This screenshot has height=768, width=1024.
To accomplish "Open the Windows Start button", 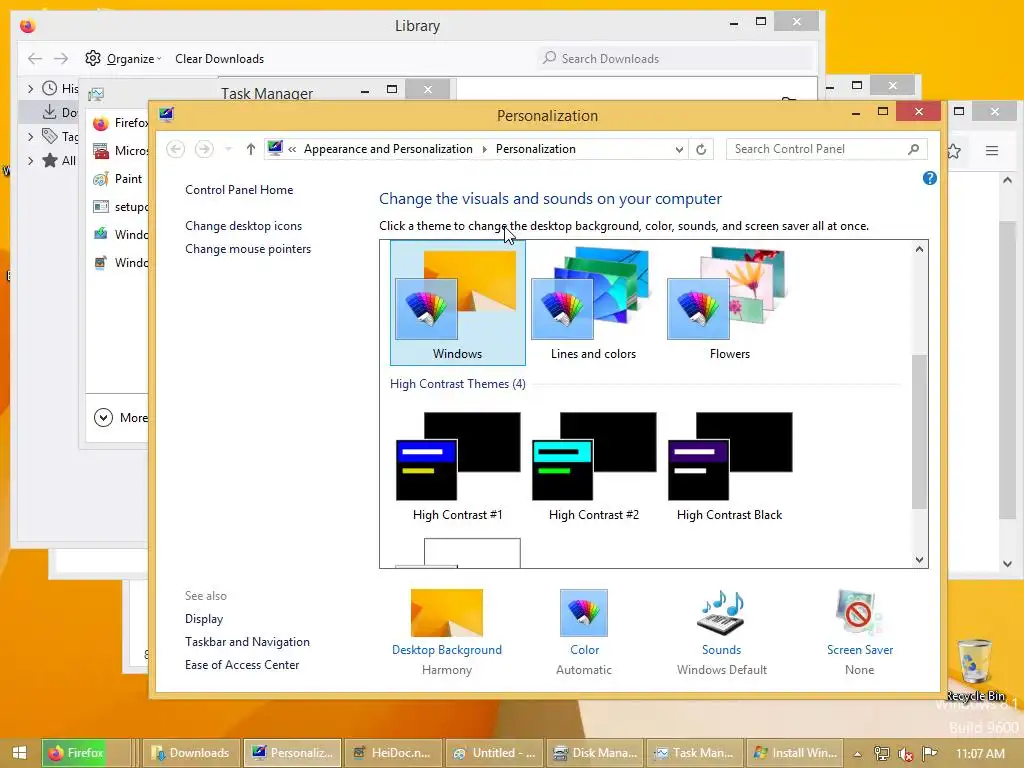I will [x=20, y=753].
